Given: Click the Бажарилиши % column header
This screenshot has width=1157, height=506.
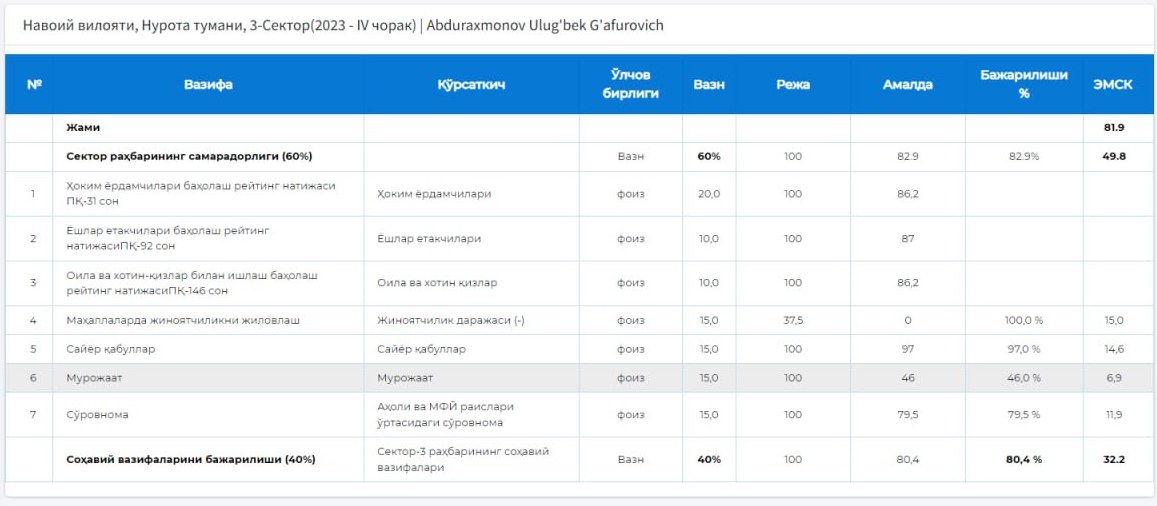Looking at the screenshot, I should point(1023,84).
